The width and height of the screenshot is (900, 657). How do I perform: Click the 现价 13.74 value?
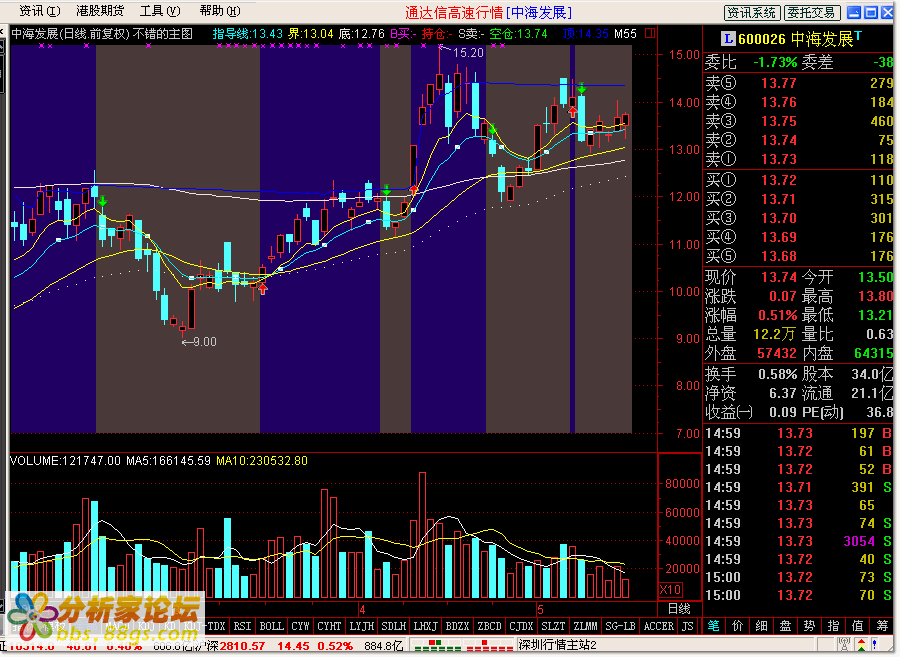click(779, 278)
